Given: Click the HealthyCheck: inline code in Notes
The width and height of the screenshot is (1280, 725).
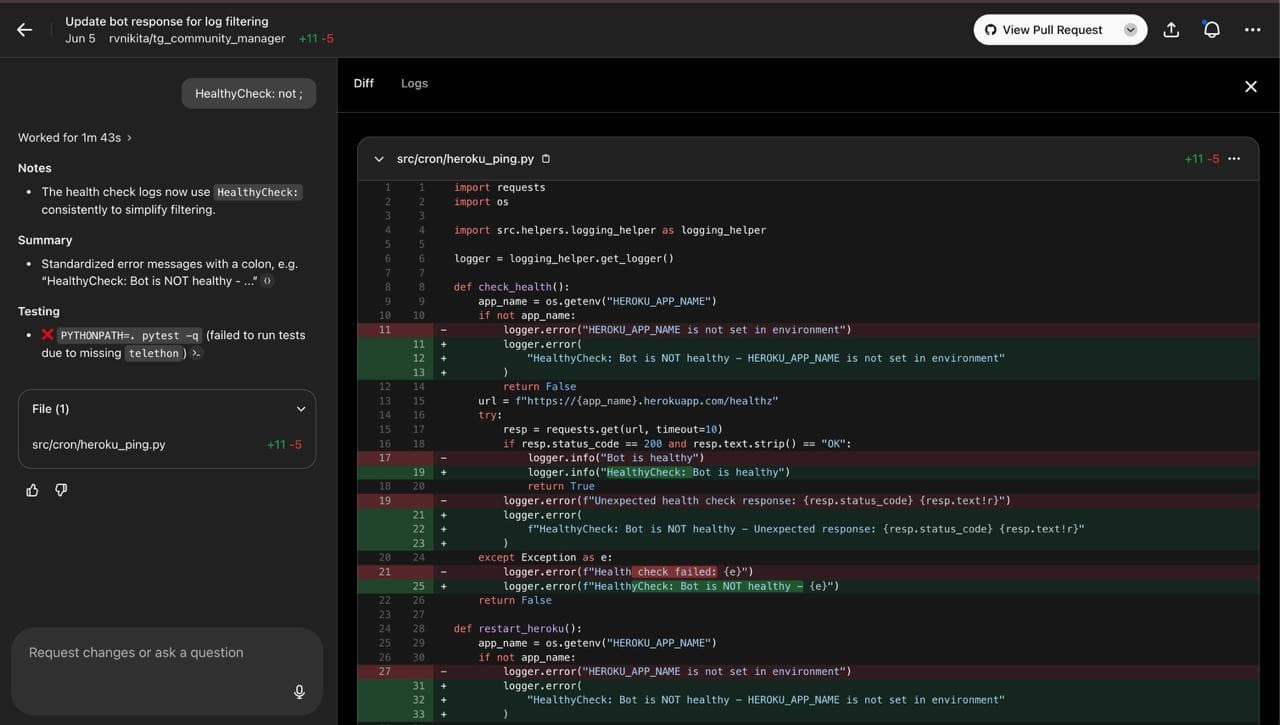Looking at the screenshot, I should [x=258, y=192].
